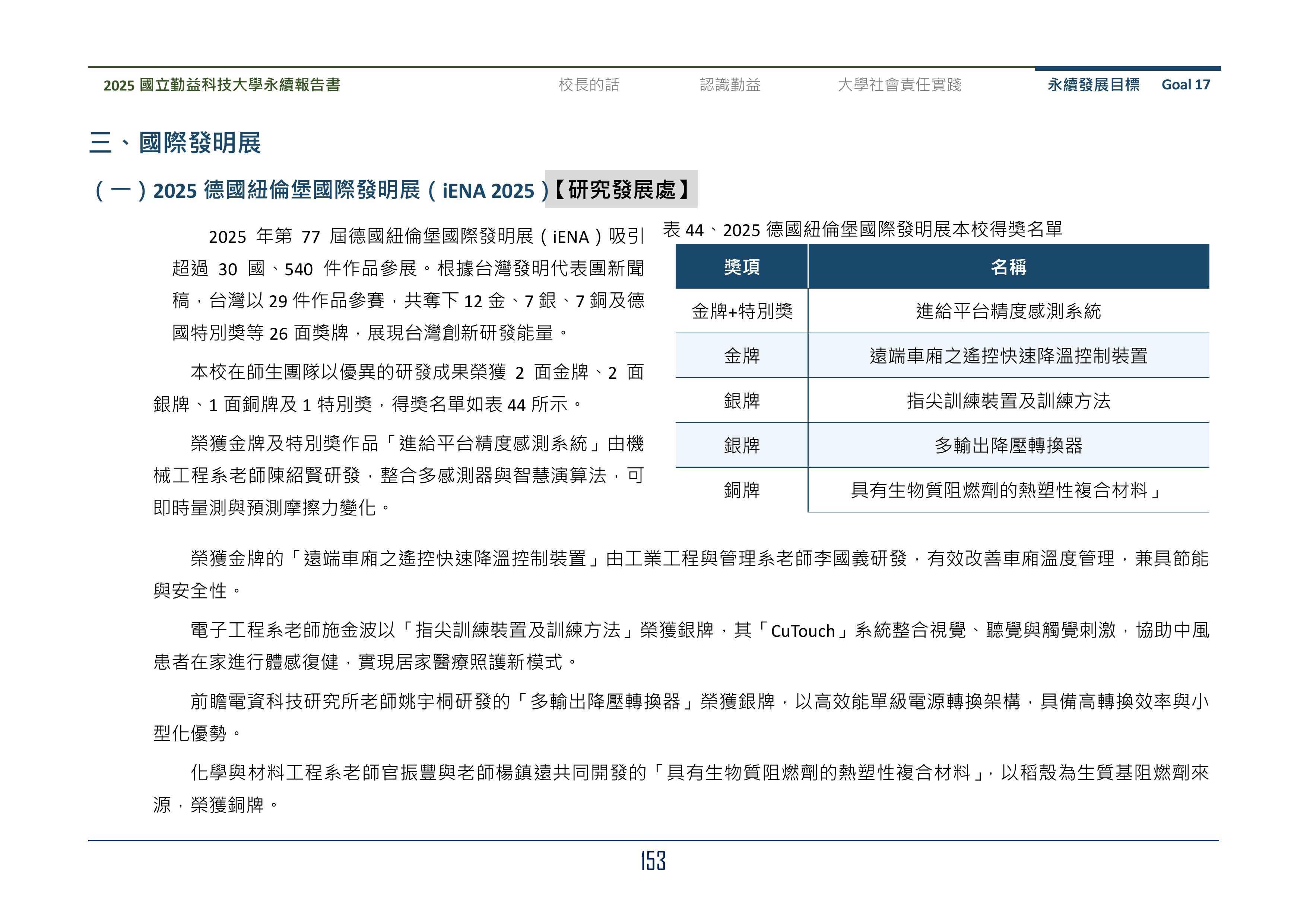Select the 進給平台精度感測系統 table cell
The width and height of the screenshot is (1307, 924).
[1008, 311]
